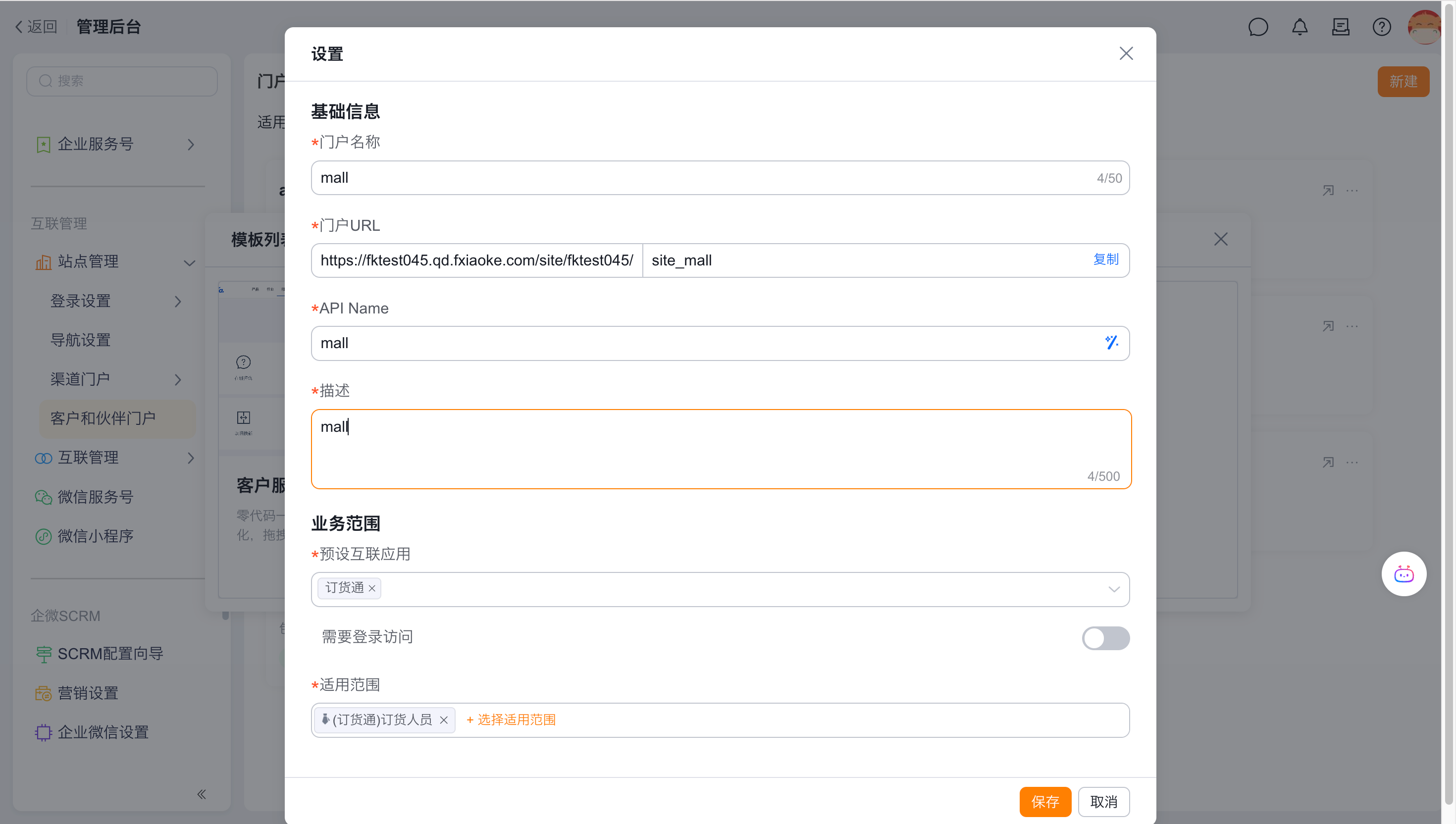
Task: Open the floating AI assistant robot icon
Action: [x=1404, y=574]
